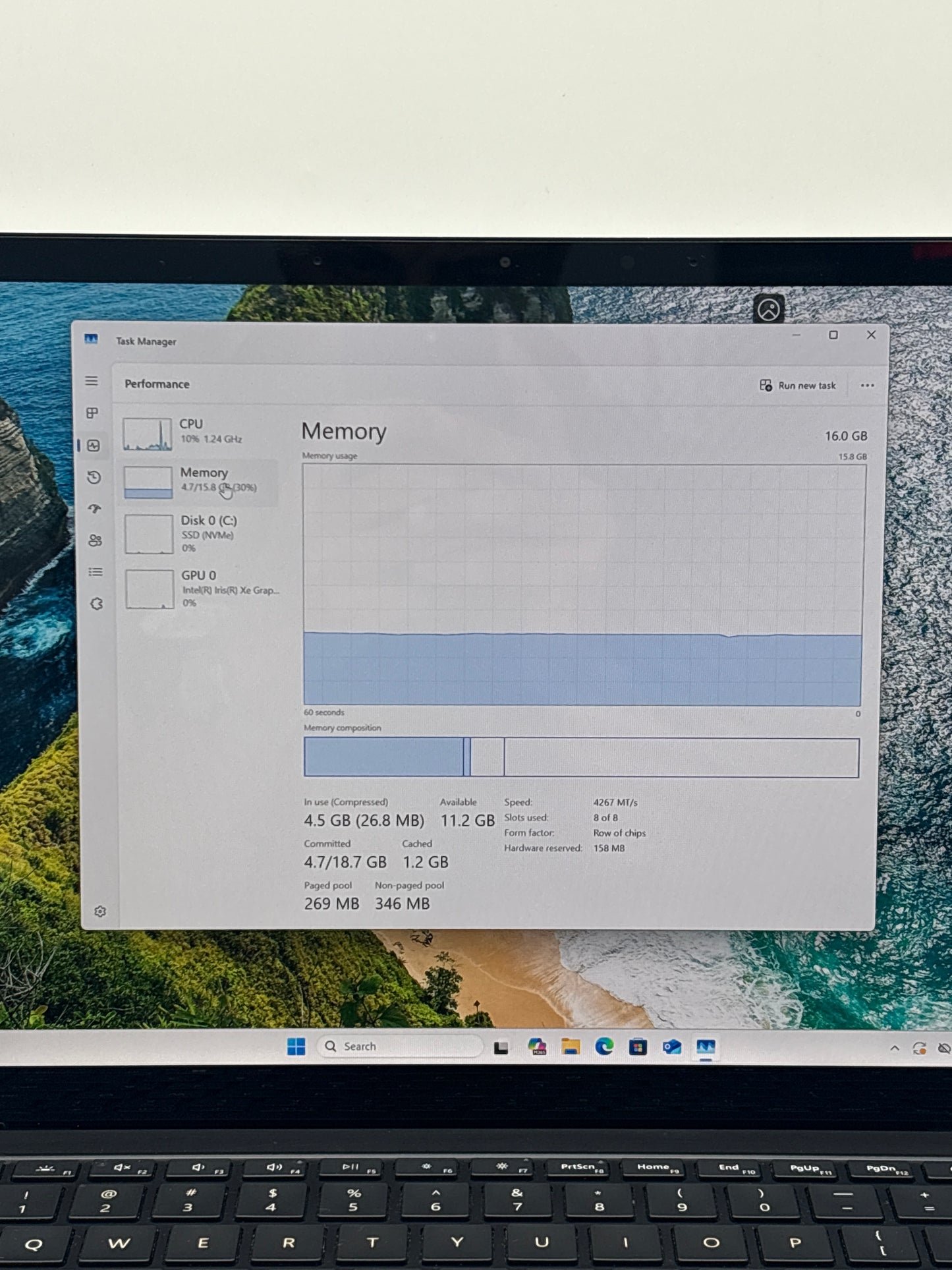Open the Details list sidebar icon

coord(96,572)
